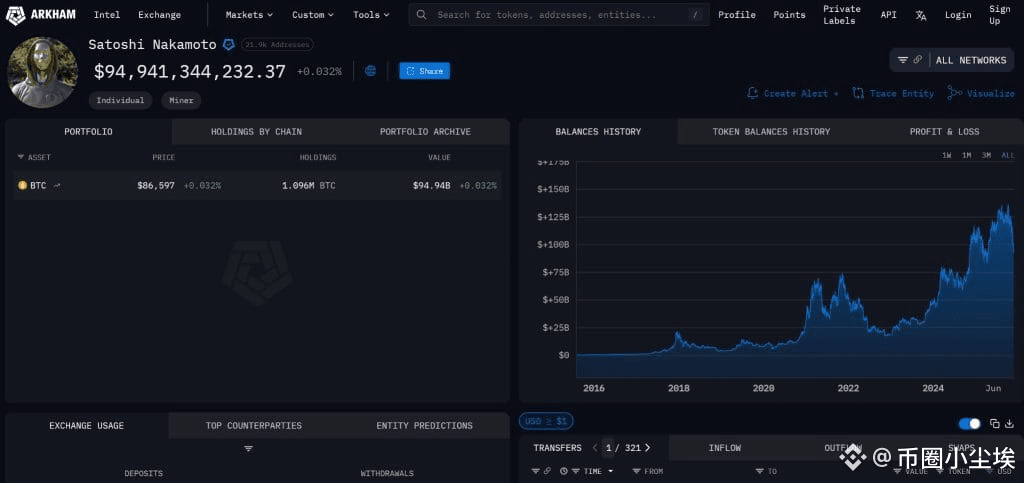The image size is (1024, 483).
Task: Click the Create Alert bell icon
Action: tap(753, 93)
